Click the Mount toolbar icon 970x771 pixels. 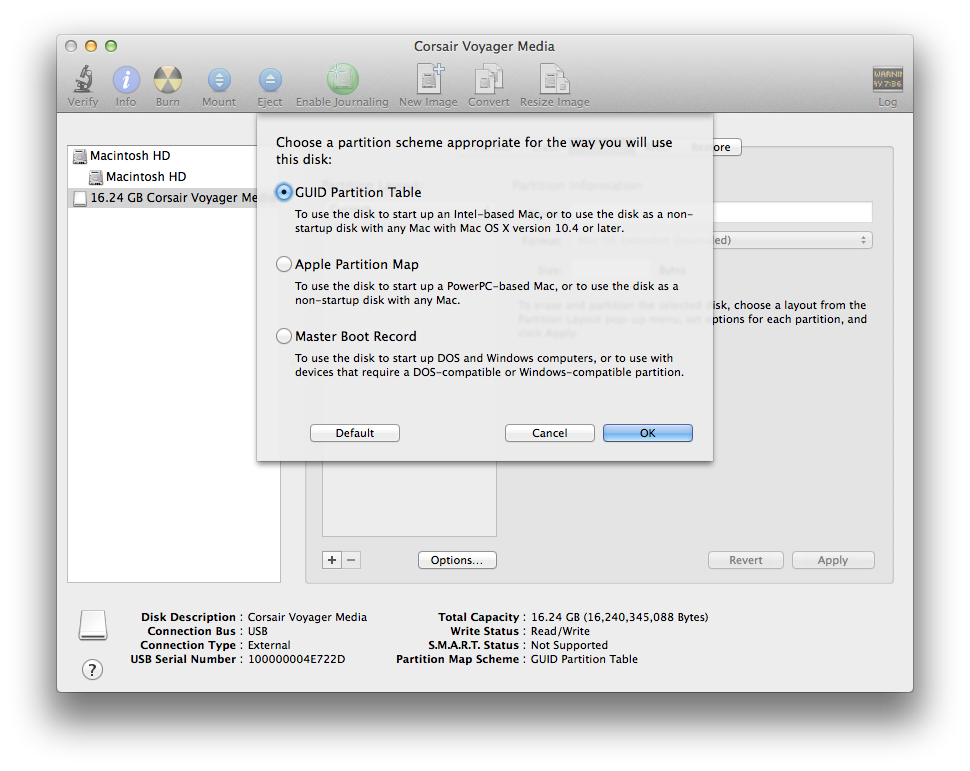pos(219,80)
